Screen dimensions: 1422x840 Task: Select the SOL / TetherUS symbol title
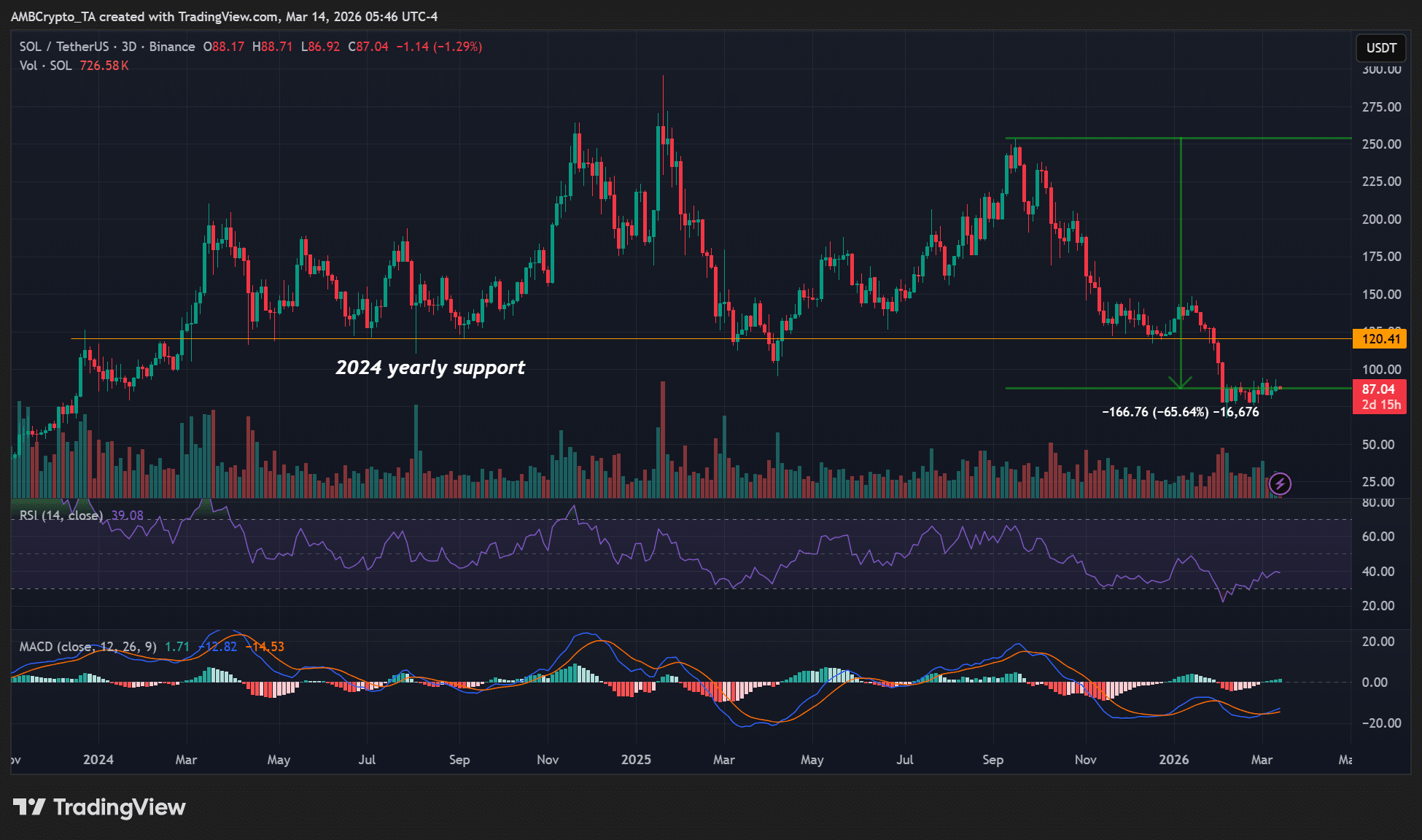click(x=64, y=47)
